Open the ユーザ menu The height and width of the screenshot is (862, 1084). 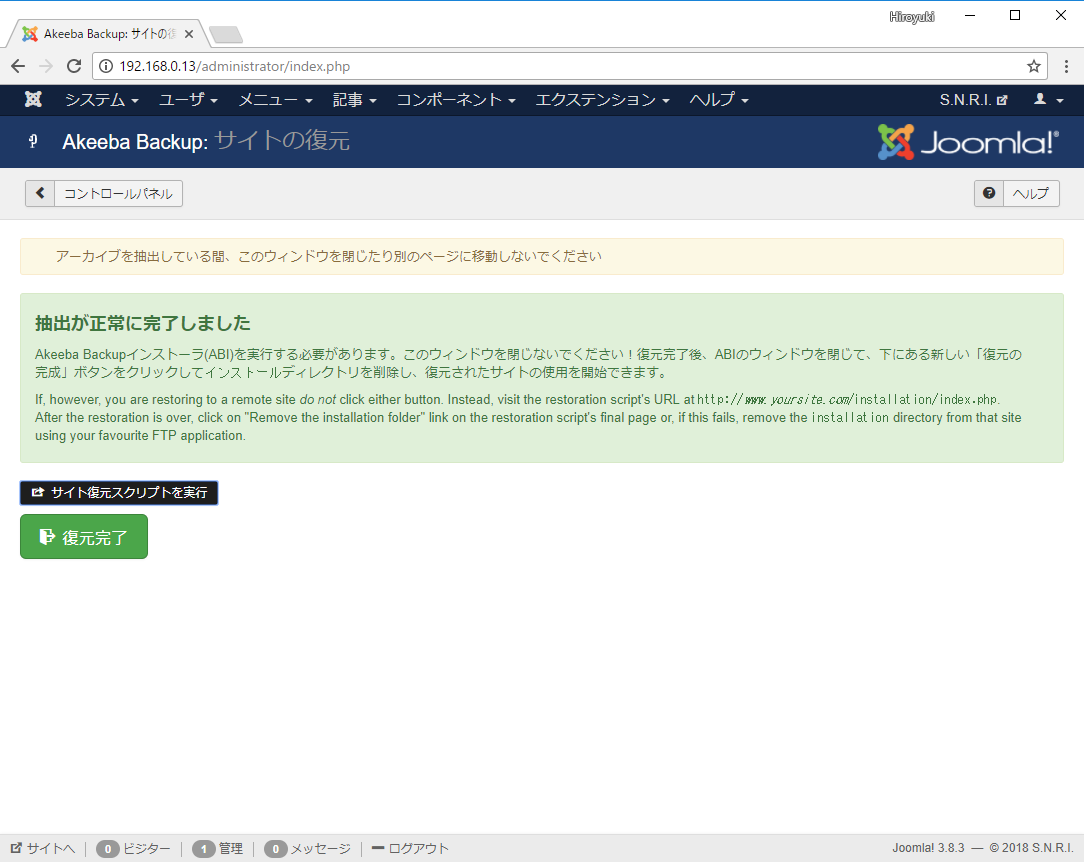coord(188,100)
